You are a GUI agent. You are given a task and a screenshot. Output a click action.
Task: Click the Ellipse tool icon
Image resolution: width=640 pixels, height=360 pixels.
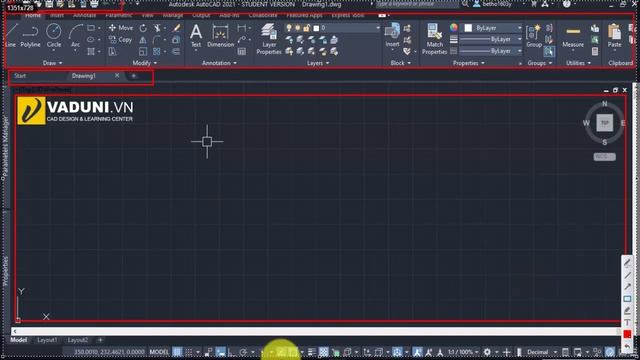click(x=91, y=40)
